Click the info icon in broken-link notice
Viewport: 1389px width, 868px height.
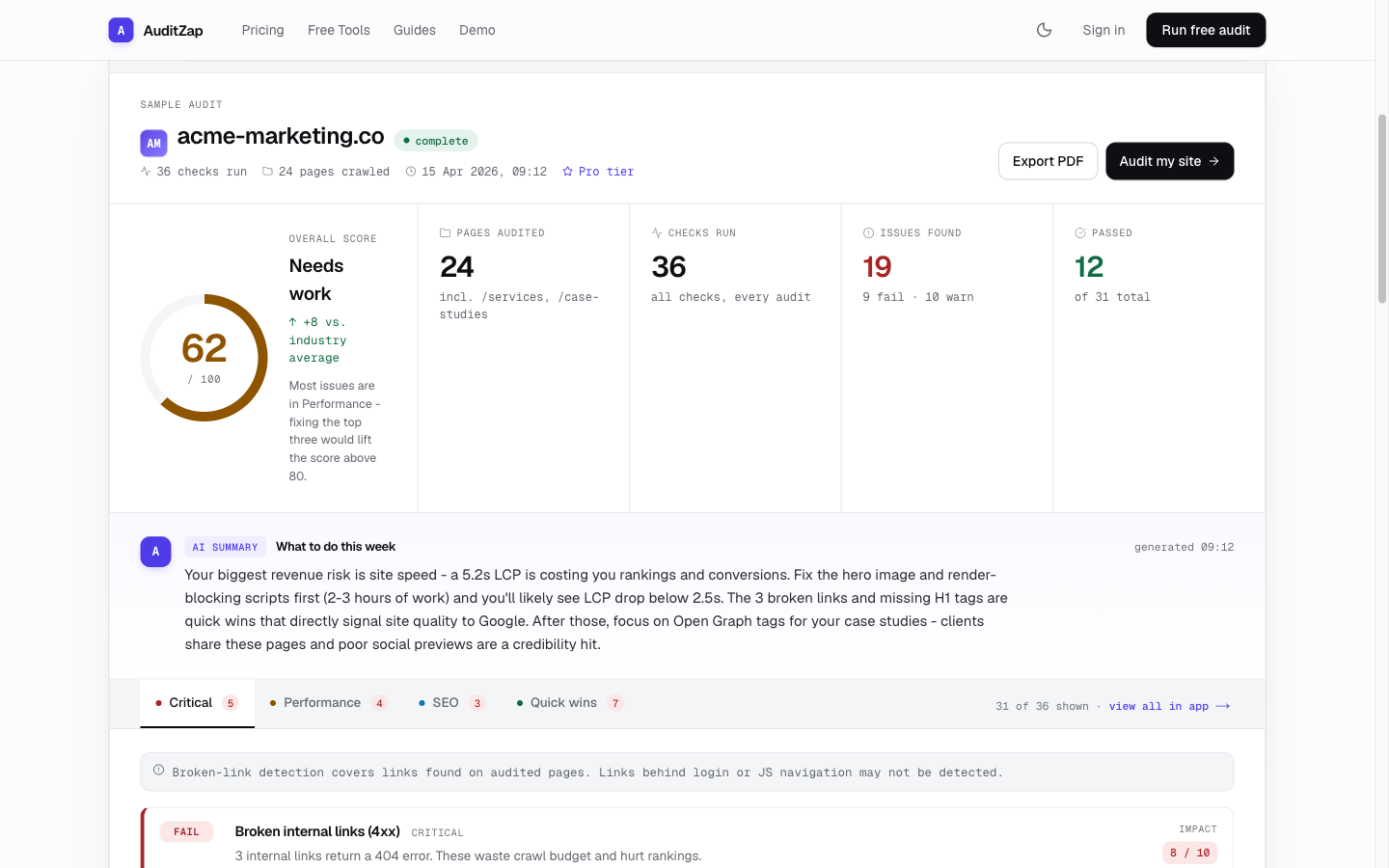[x=158, y=770]
